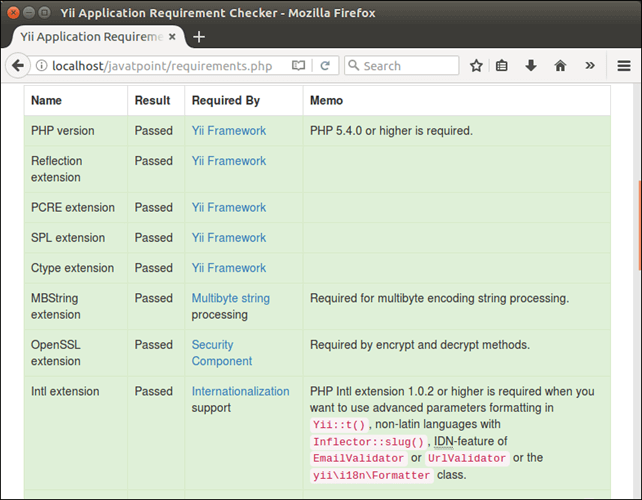Click search magnifier icon in search box

353,65
